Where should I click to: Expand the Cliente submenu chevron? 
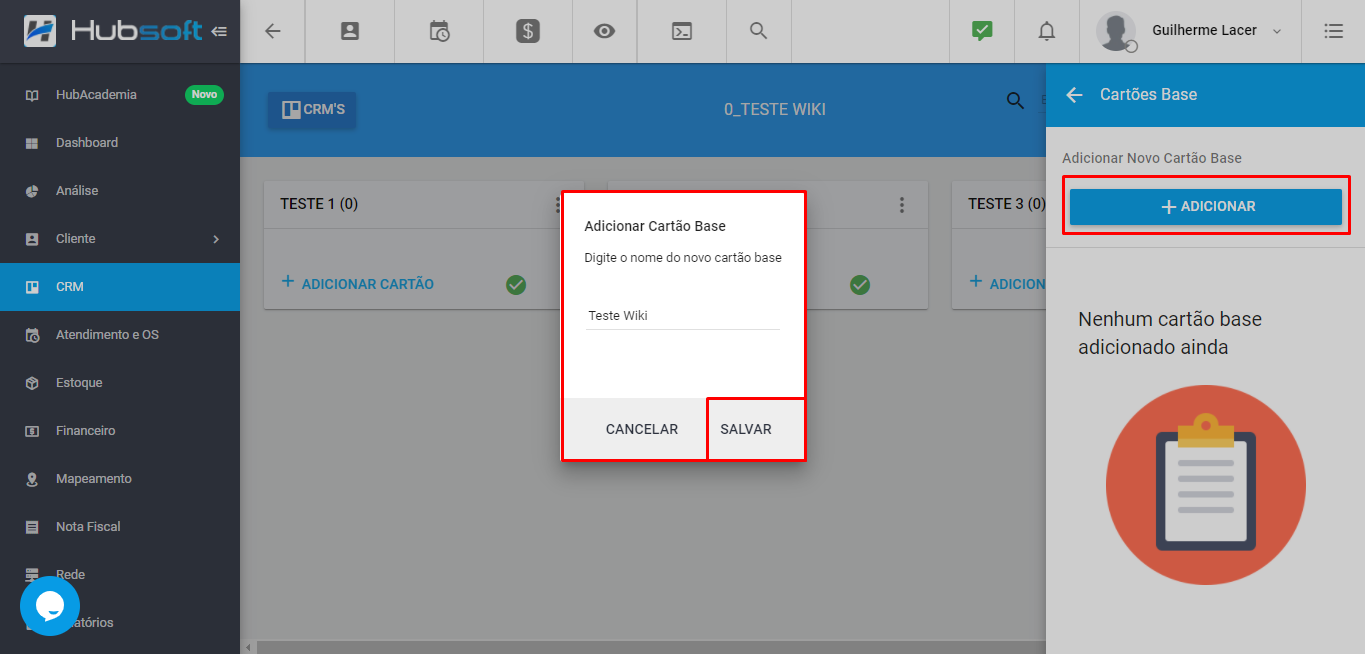tap(216, 239)
